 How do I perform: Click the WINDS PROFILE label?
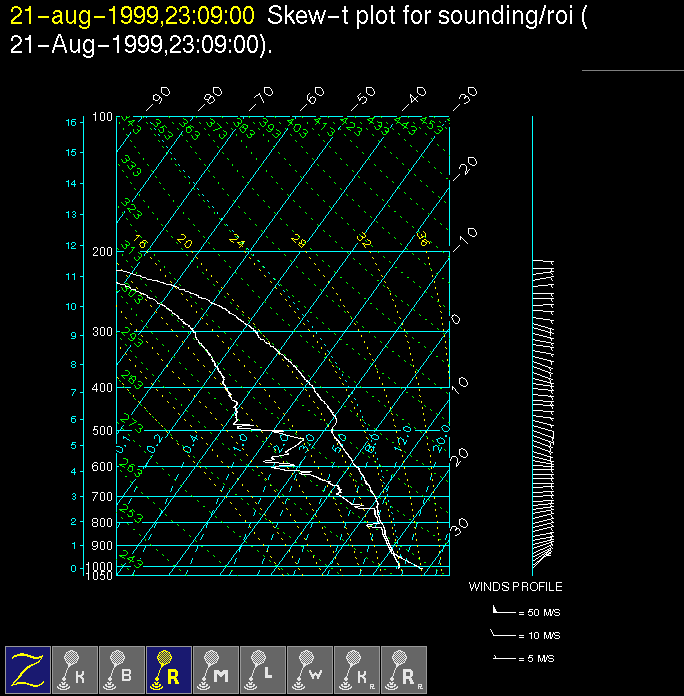pos(515,587)
